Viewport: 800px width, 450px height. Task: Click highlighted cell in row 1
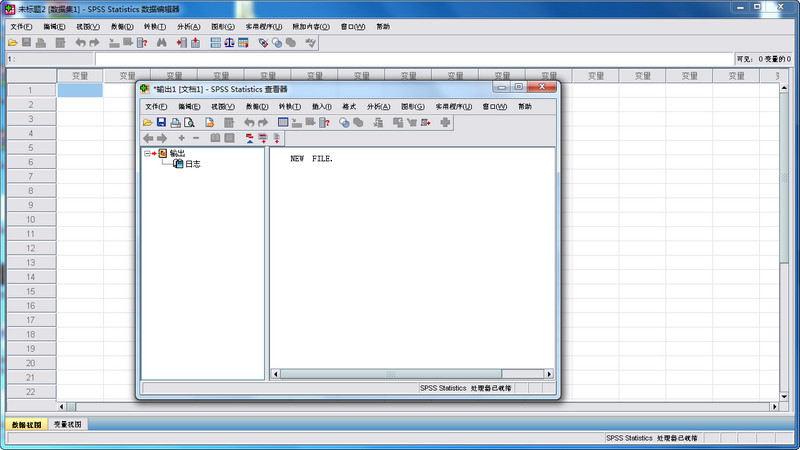(x=80, y=90)
